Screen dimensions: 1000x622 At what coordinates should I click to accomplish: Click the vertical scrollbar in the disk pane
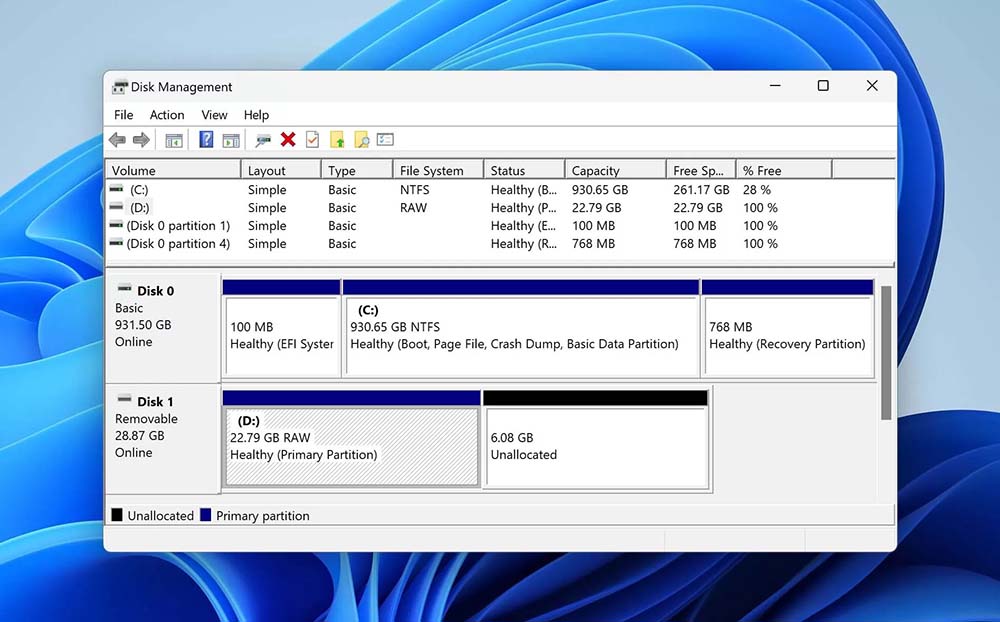[x=885, y=350]
